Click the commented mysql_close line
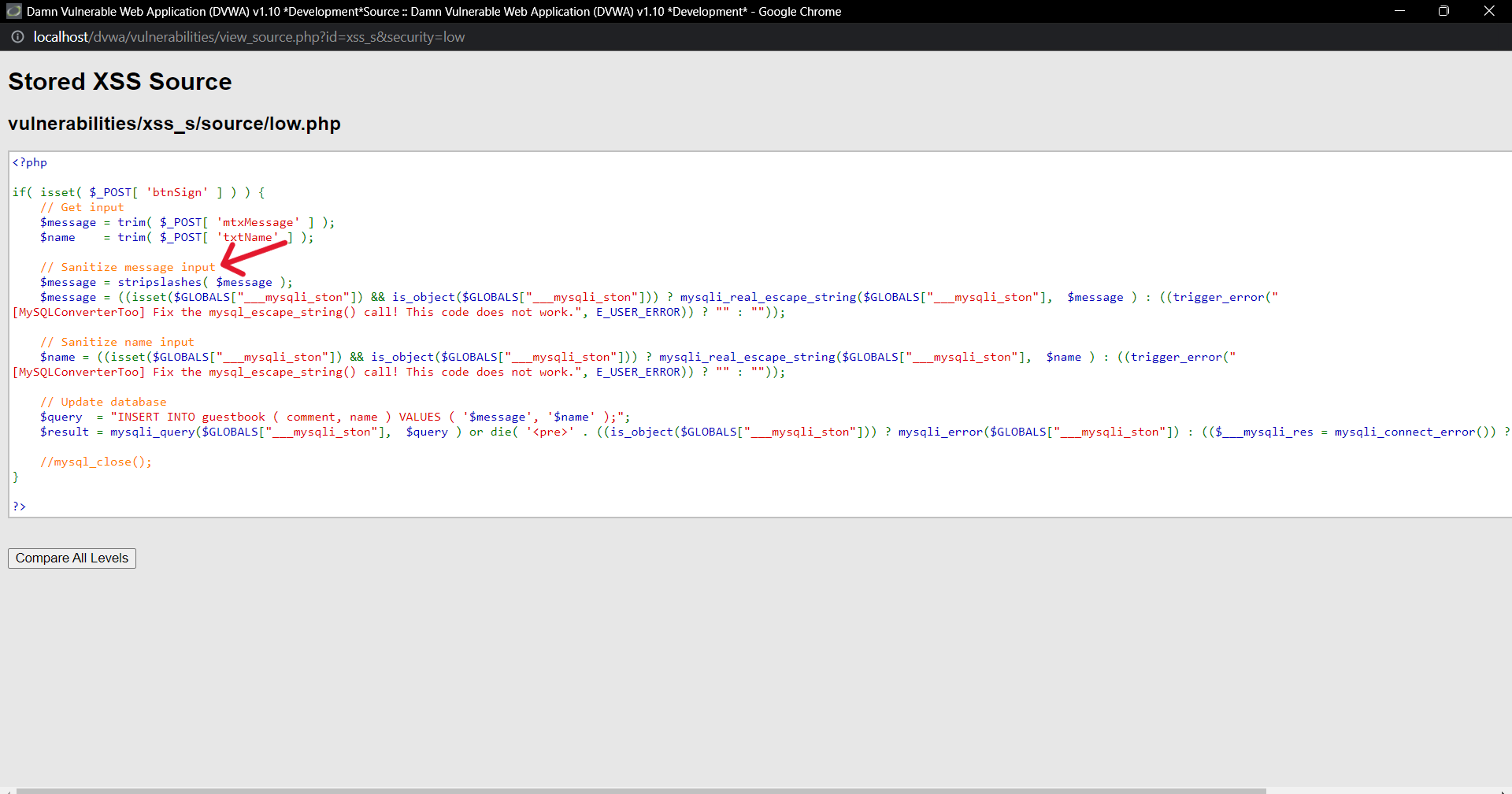Screen dimensions: 1512x794 click(96, 462)
